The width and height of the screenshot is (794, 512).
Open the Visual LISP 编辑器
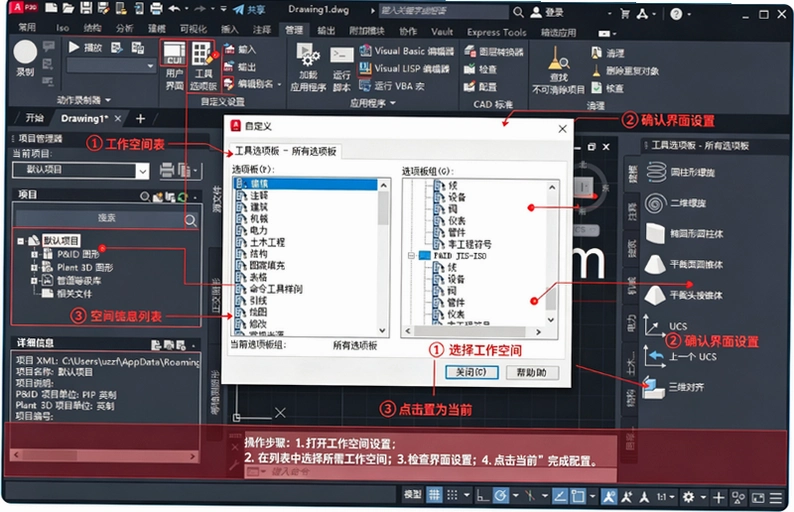404,68
